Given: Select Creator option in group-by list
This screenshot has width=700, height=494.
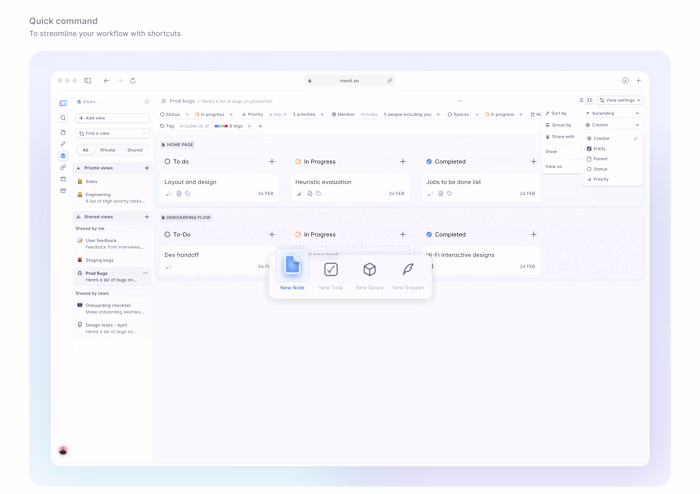Looking at the screenshot, I should (612, 138).
